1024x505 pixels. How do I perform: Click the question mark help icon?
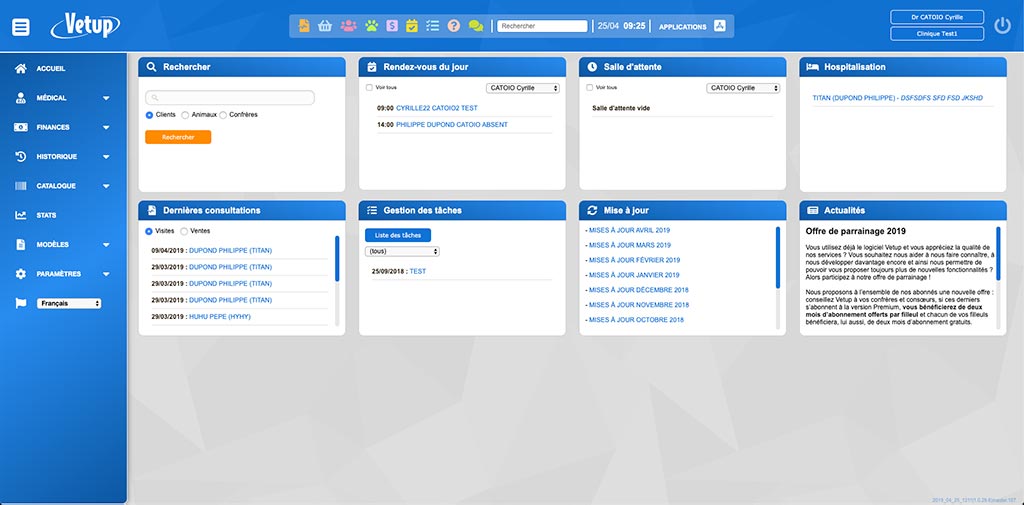[x=453, y=26]
